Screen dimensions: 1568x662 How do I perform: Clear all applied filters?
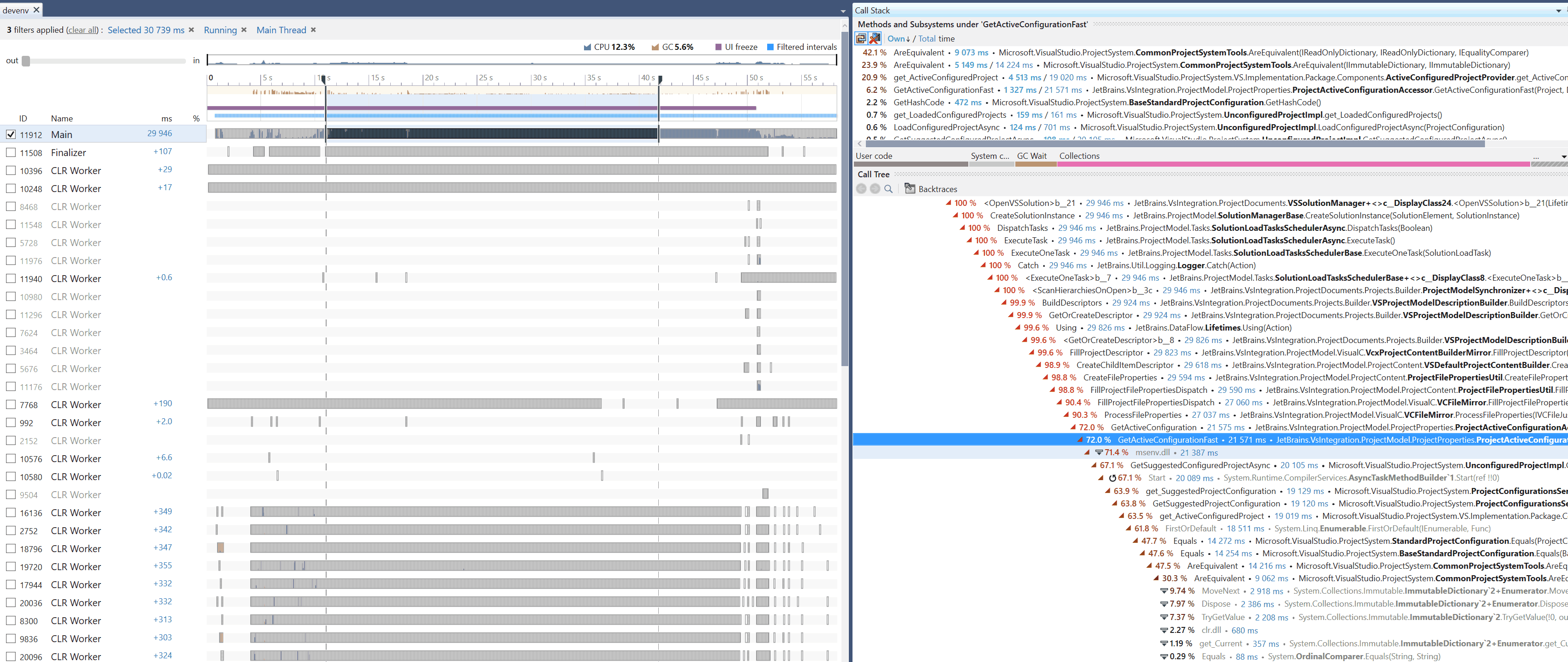tap(83, 30)
